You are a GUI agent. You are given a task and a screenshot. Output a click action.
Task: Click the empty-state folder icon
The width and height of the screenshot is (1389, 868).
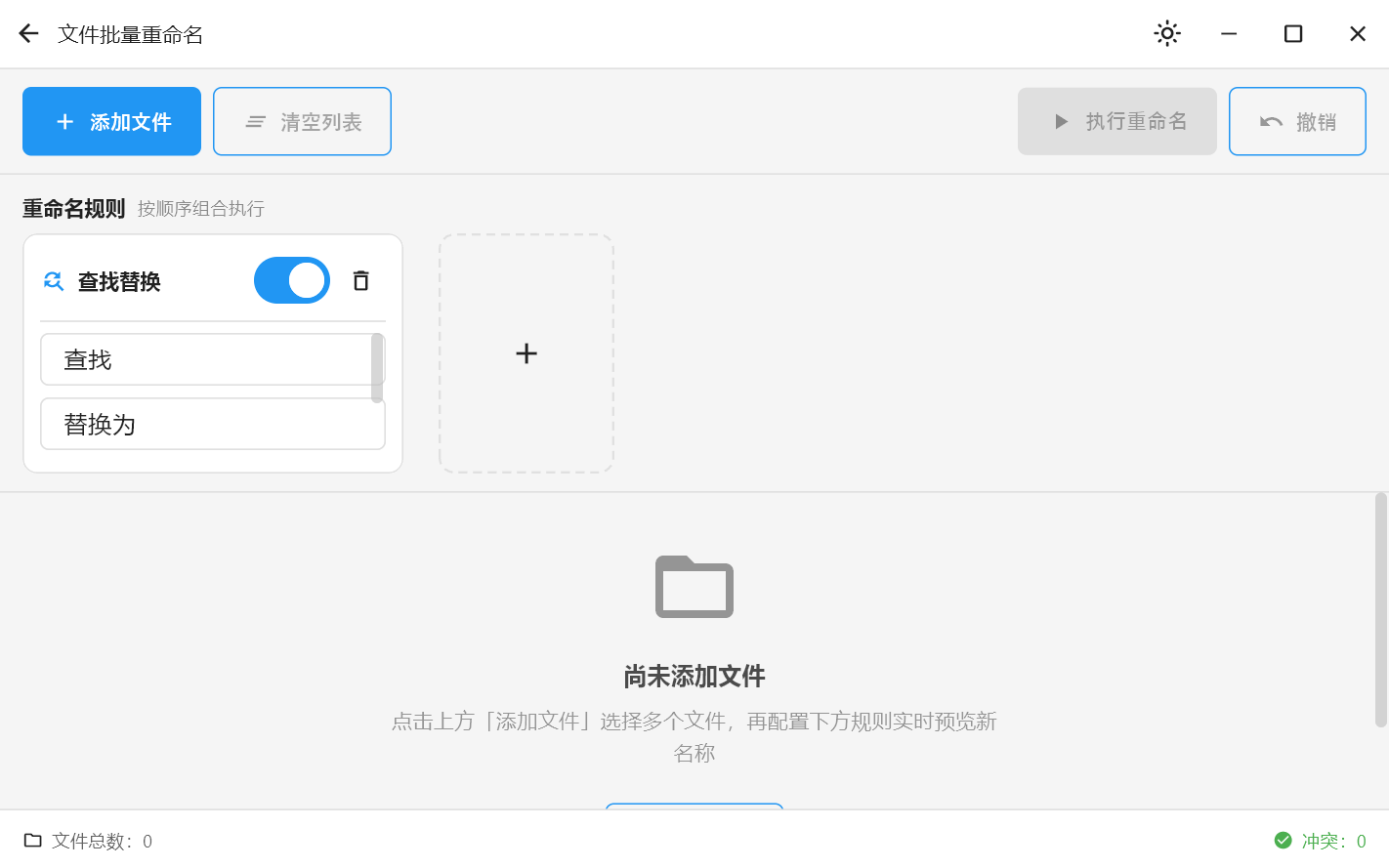tap(694, 587)
